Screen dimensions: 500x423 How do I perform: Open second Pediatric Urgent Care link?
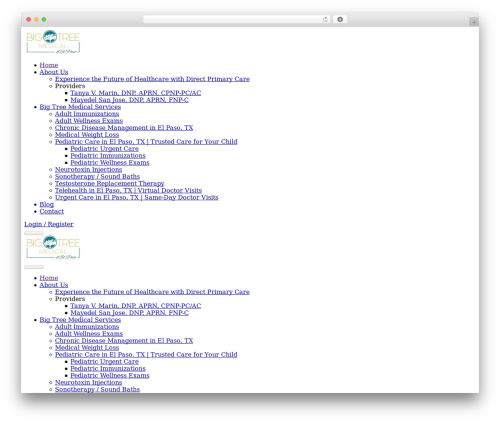(x=104, y=362)
